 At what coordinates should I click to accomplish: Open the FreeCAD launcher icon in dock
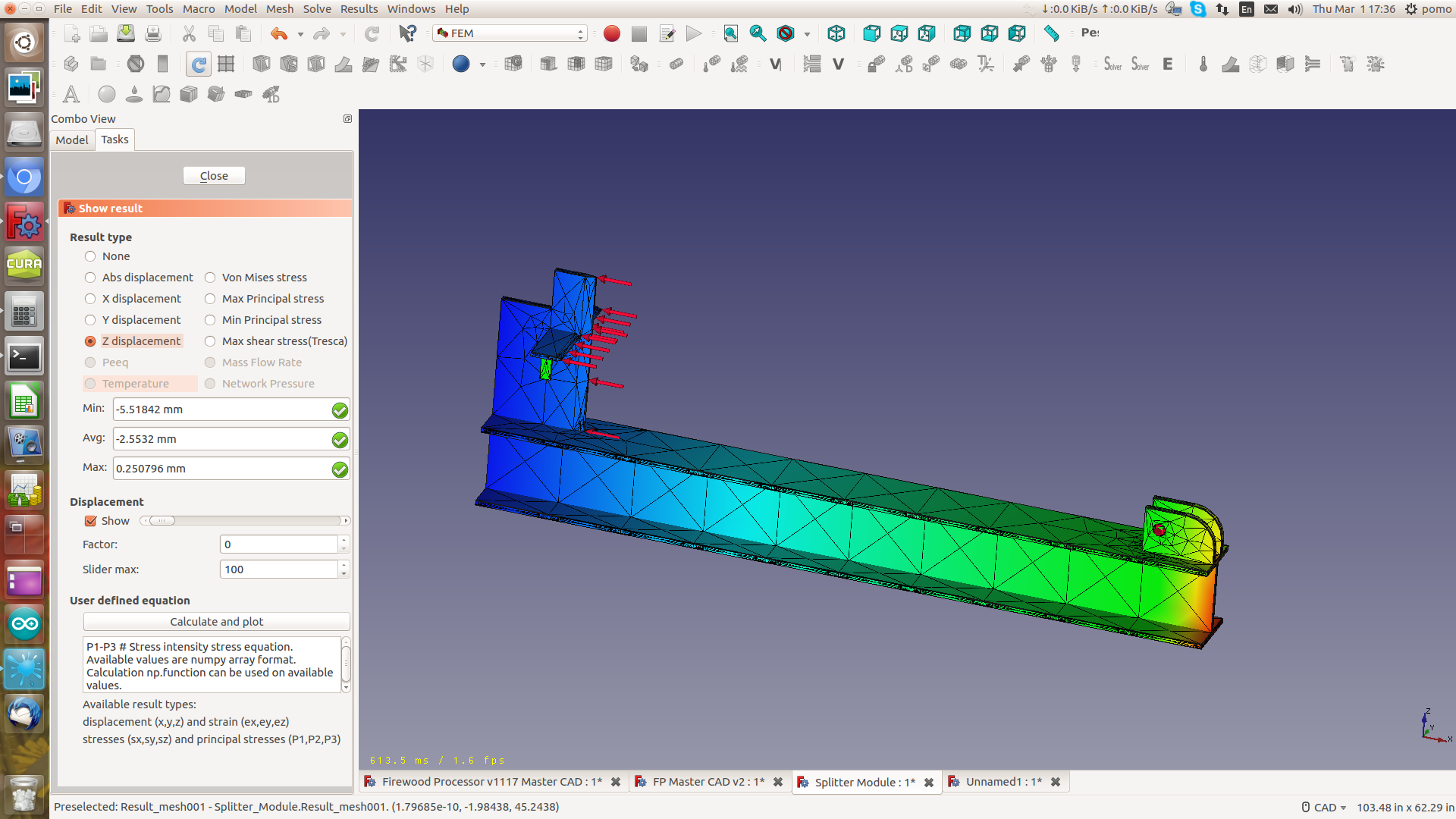point(24,222)
